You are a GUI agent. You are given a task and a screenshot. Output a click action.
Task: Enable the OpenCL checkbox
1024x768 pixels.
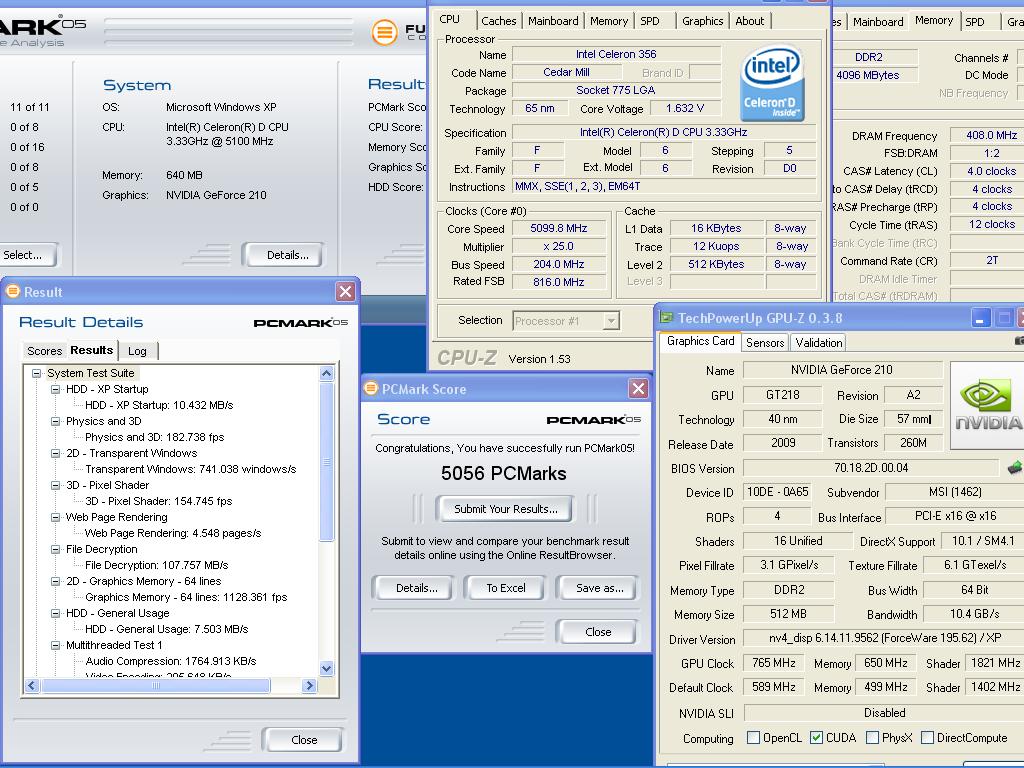click(753, 737)
